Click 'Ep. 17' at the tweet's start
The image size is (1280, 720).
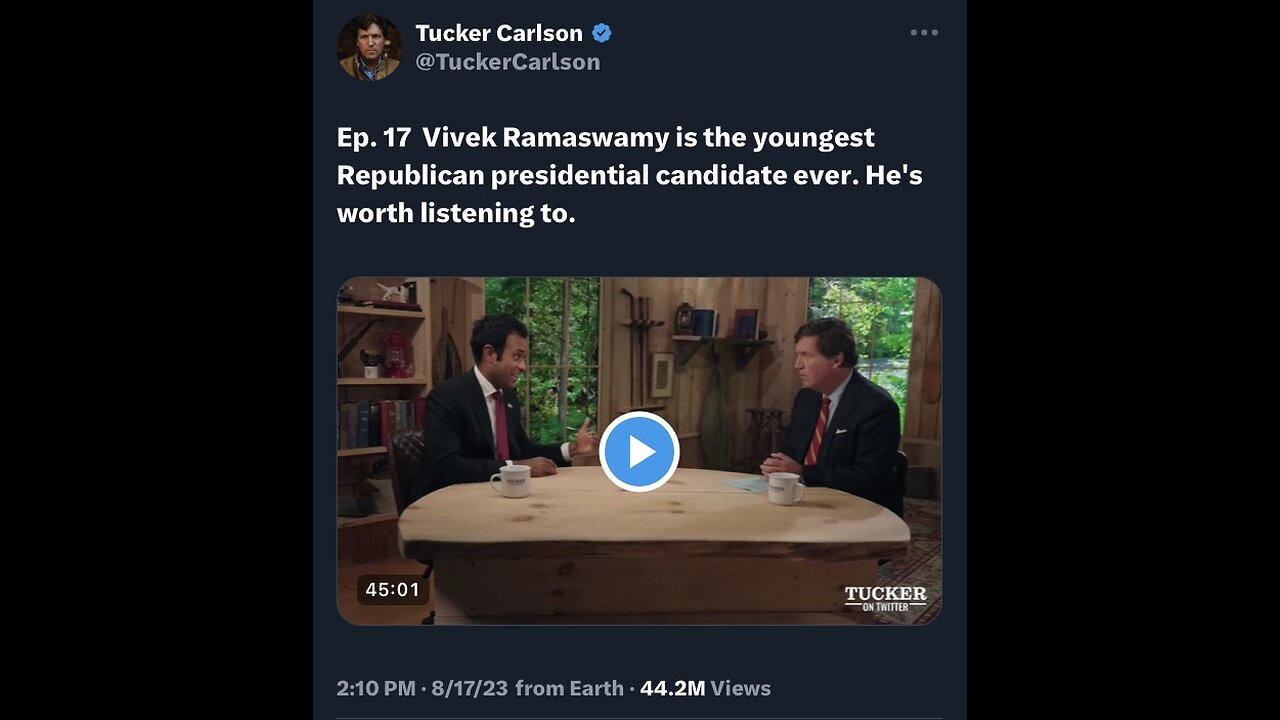[373, 137]
